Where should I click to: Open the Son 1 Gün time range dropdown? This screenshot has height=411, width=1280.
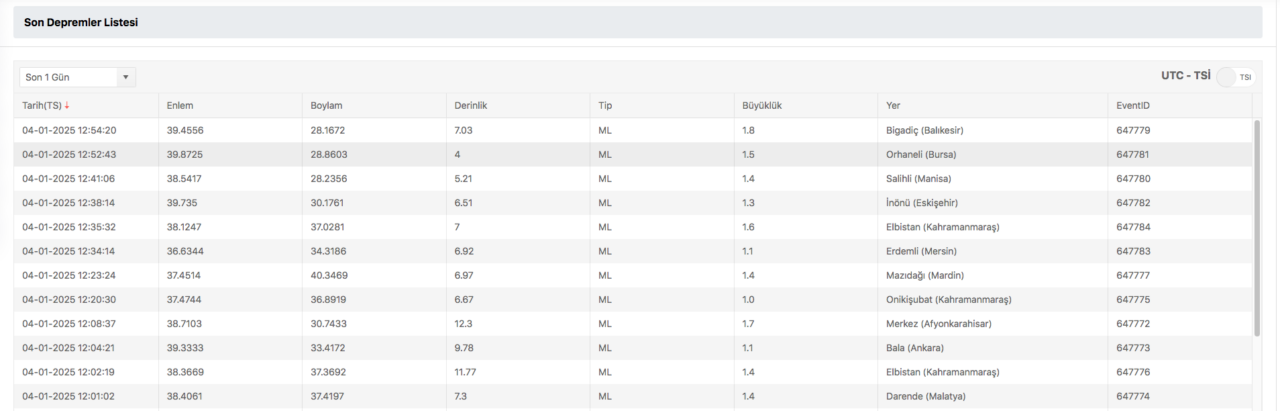coord(77,77)
